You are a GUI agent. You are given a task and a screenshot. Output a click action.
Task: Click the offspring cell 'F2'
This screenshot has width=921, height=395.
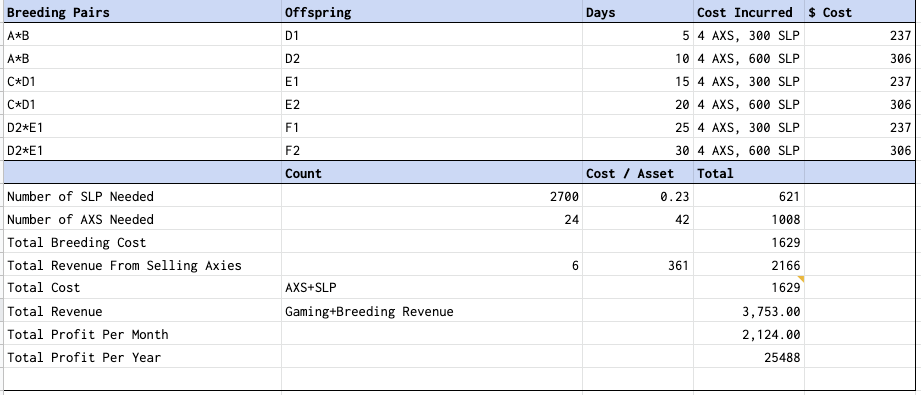coord(432,149)
